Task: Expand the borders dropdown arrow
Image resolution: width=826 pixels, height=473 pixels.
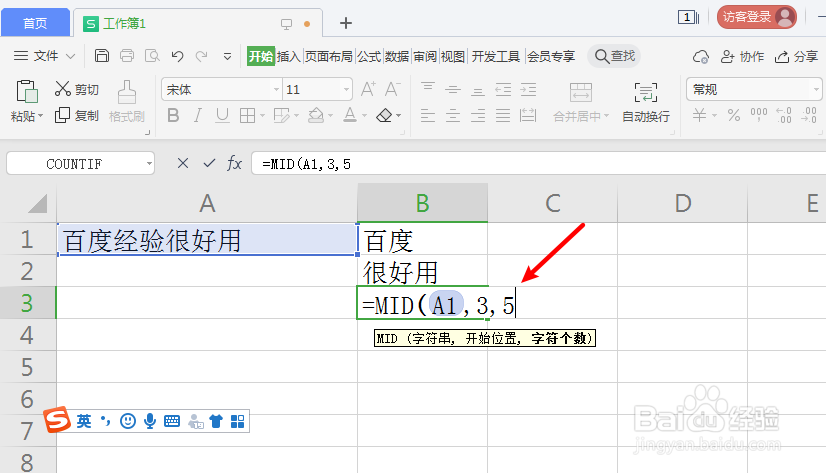Action: point(262,115)
